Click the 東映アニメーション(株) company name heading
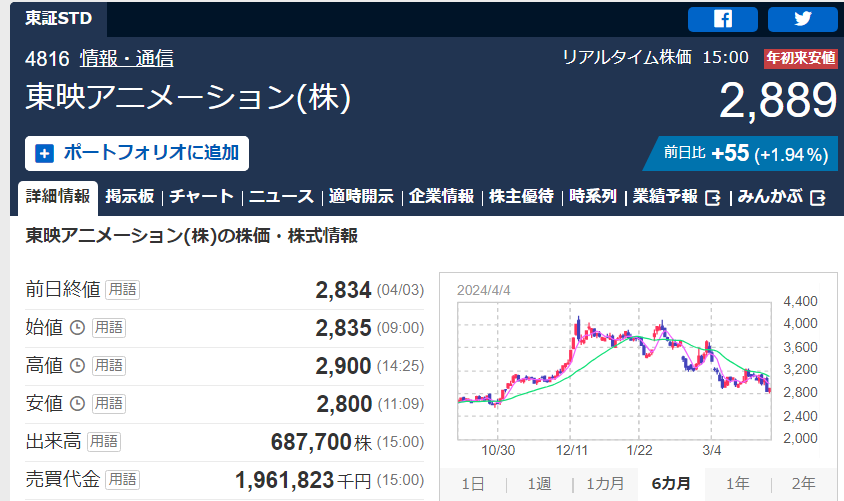The height and width of the screenshot is (501, 844). pyautogui.click(x=188, y=97)
